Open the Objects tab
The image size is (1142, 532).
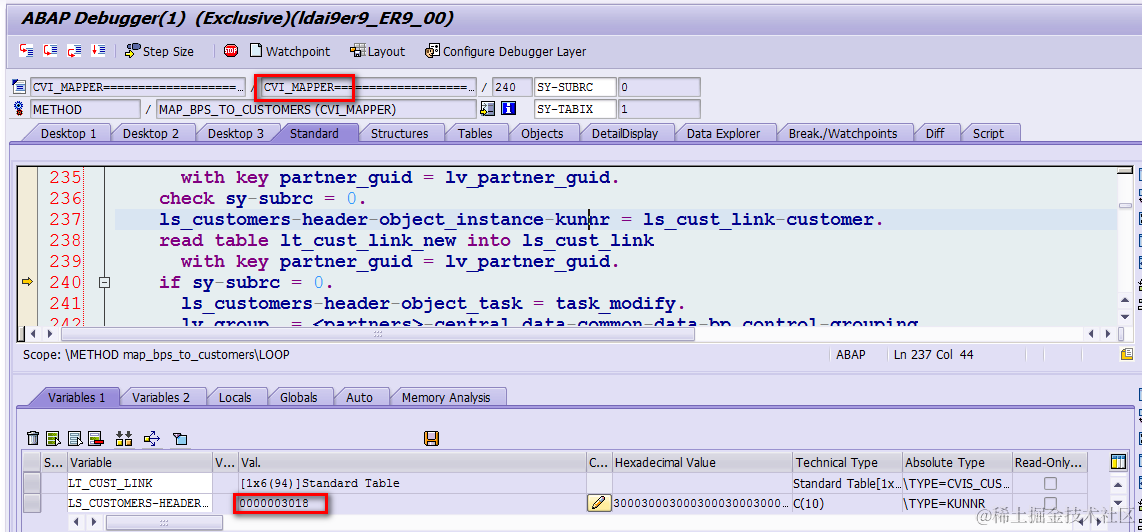(542, 133)
